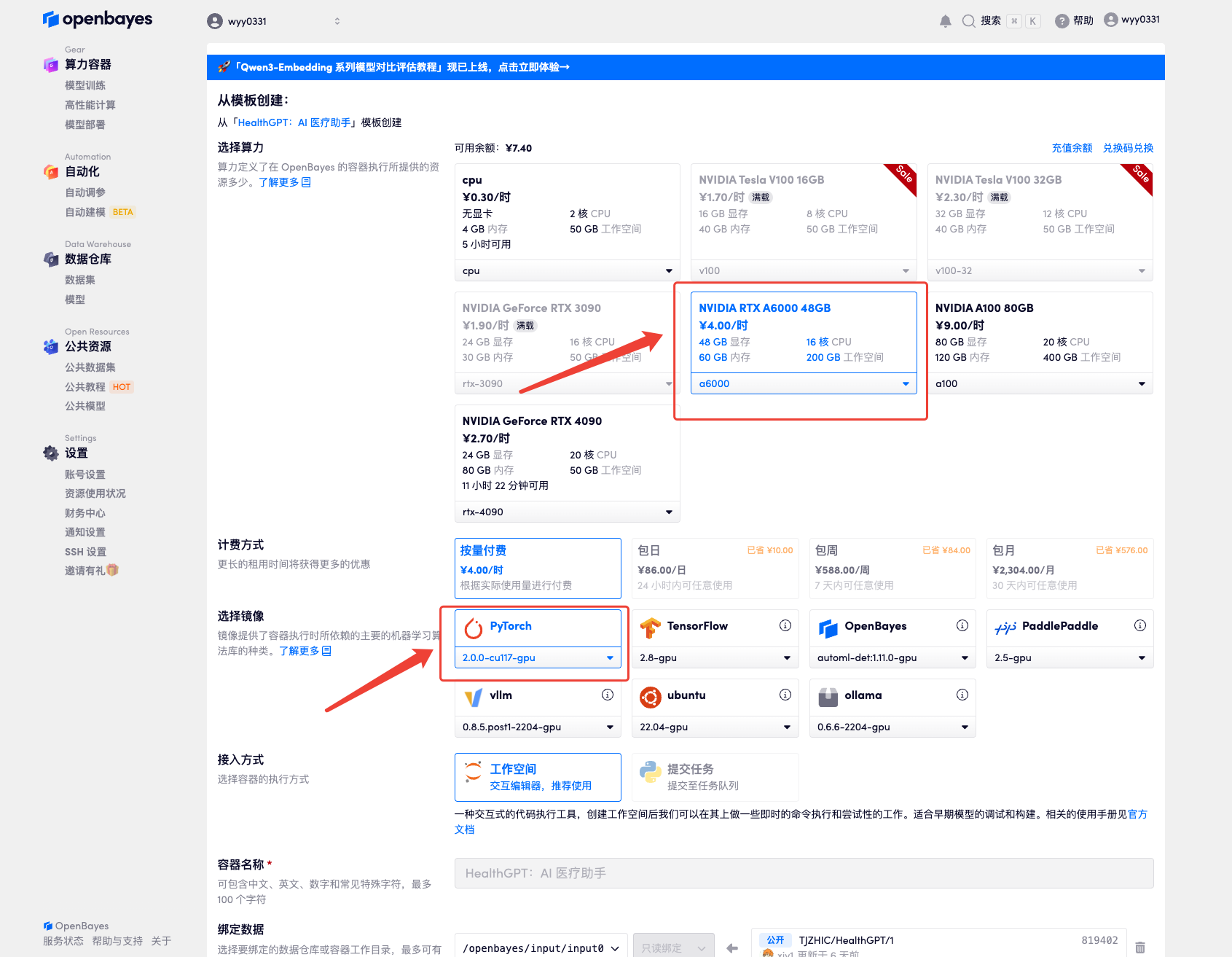Expand the rtx-4090 compute dropdown

point(566,512)
